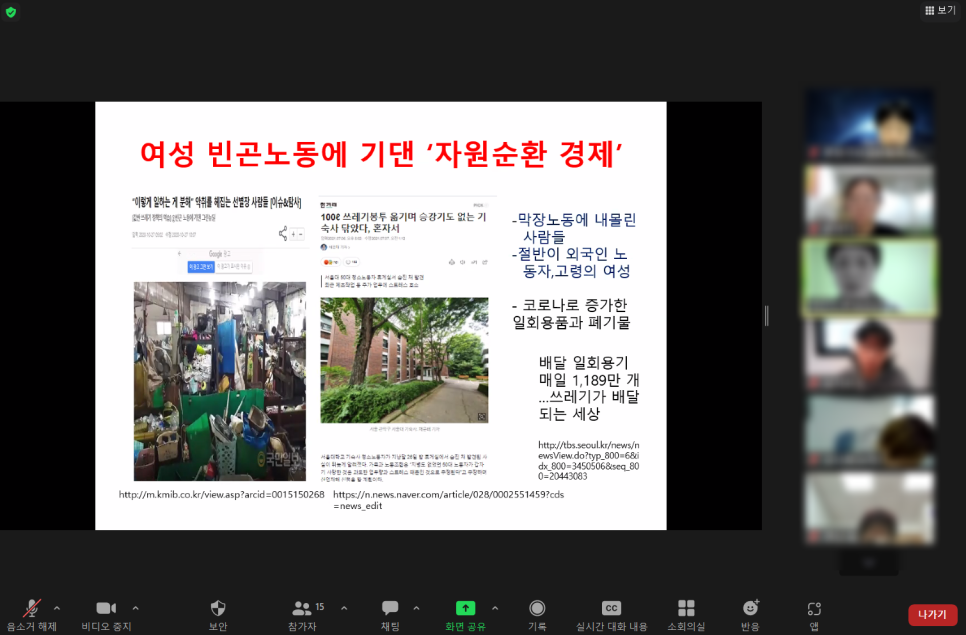Open the 참가자 participants panel

click(302, 615)
